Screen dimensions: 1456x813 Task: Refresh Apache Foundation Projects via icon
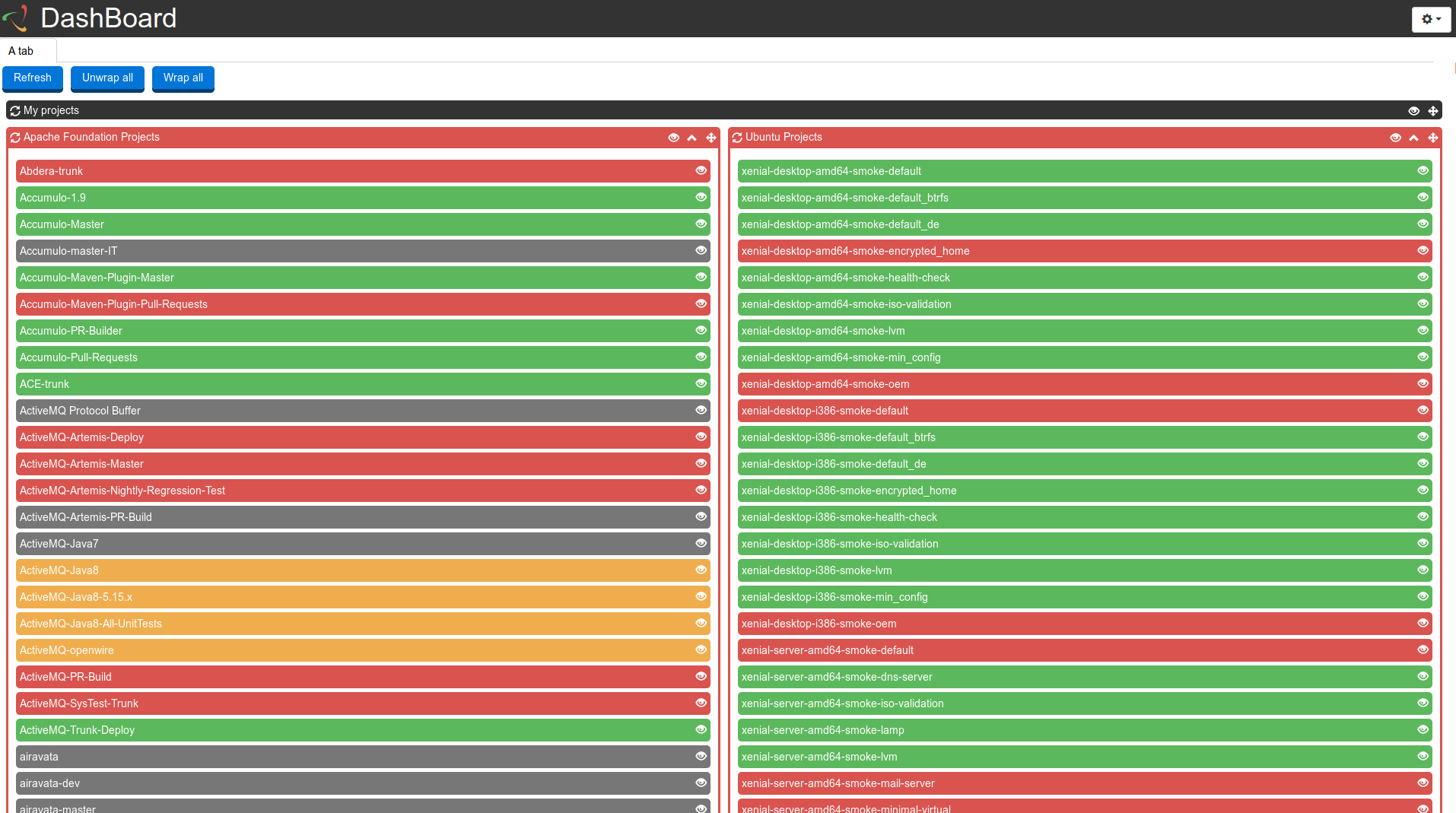pyautogui.click(x=15, y=138)
